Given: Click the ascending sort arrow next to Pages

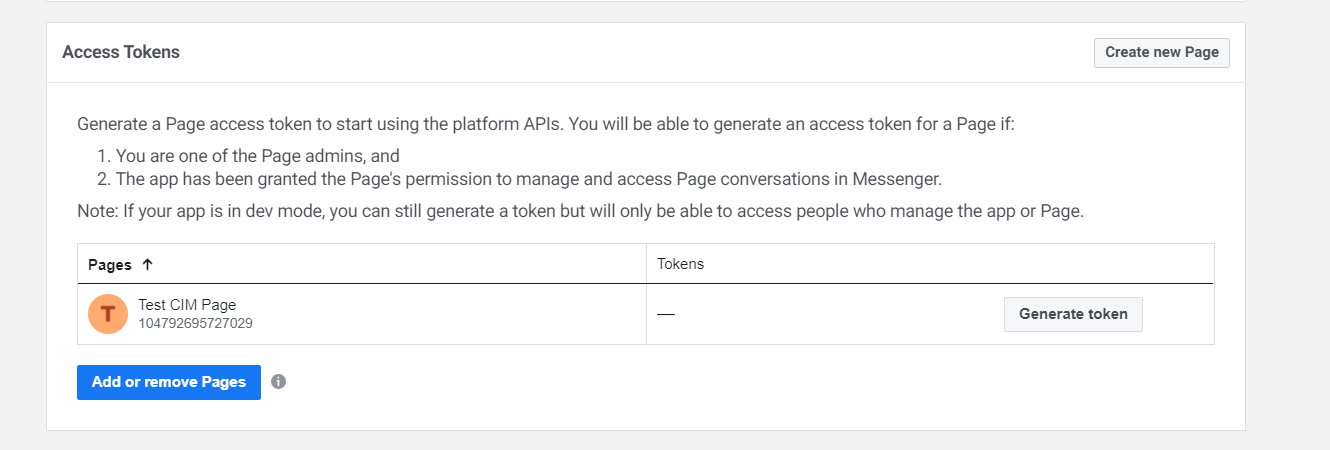Looking at the screenshot, I should [x=148, y=265].
